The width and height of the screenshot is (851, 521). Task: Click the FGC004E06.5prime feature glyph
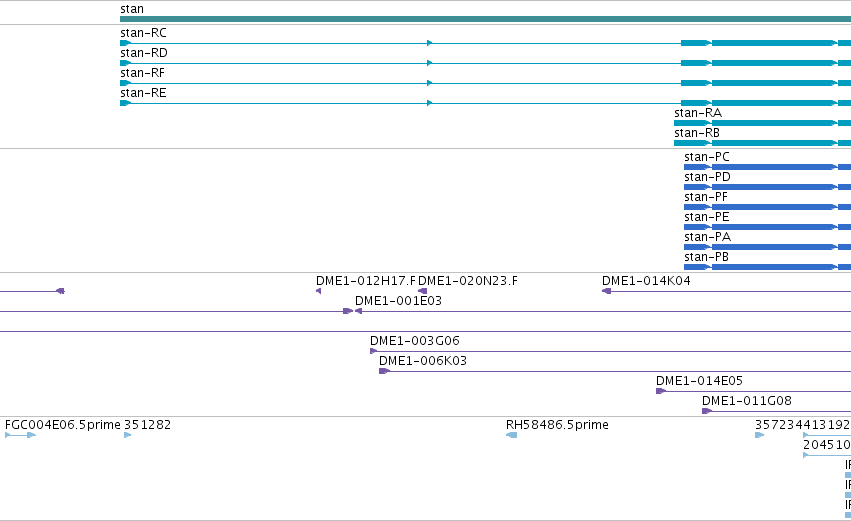20,435
